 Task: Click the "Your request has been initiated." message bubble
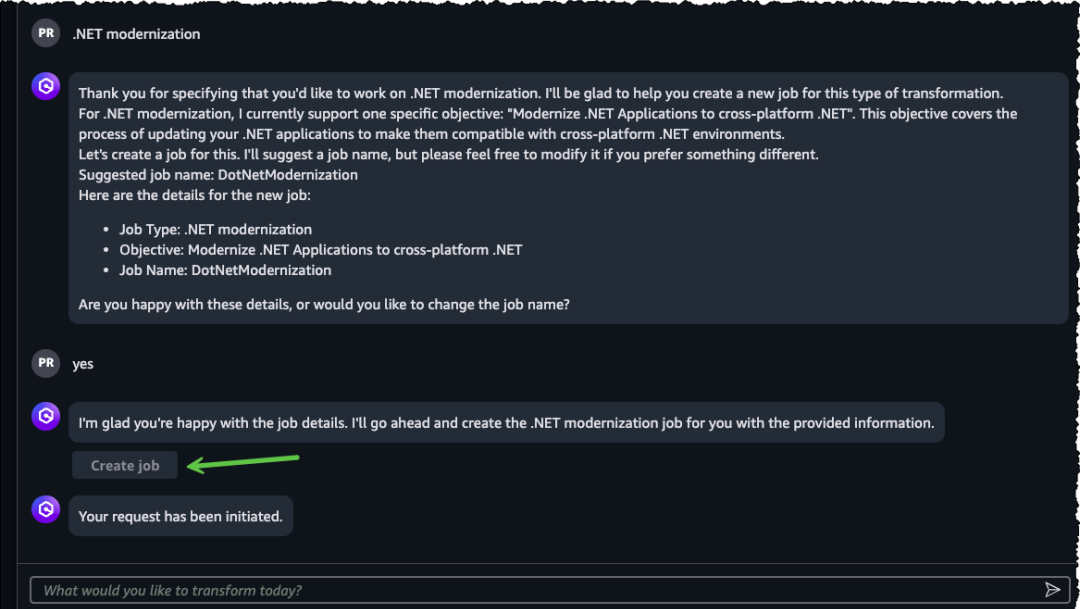coord(181,517)
